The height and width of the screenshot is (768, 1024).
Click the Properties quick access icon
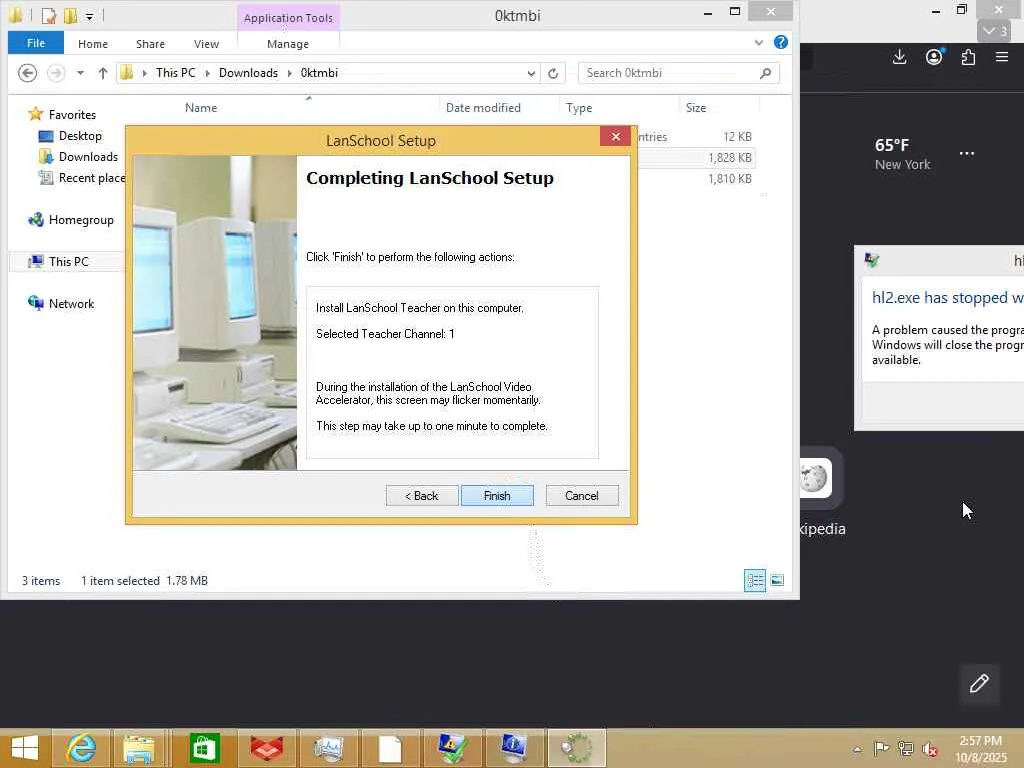pos(49,15)
